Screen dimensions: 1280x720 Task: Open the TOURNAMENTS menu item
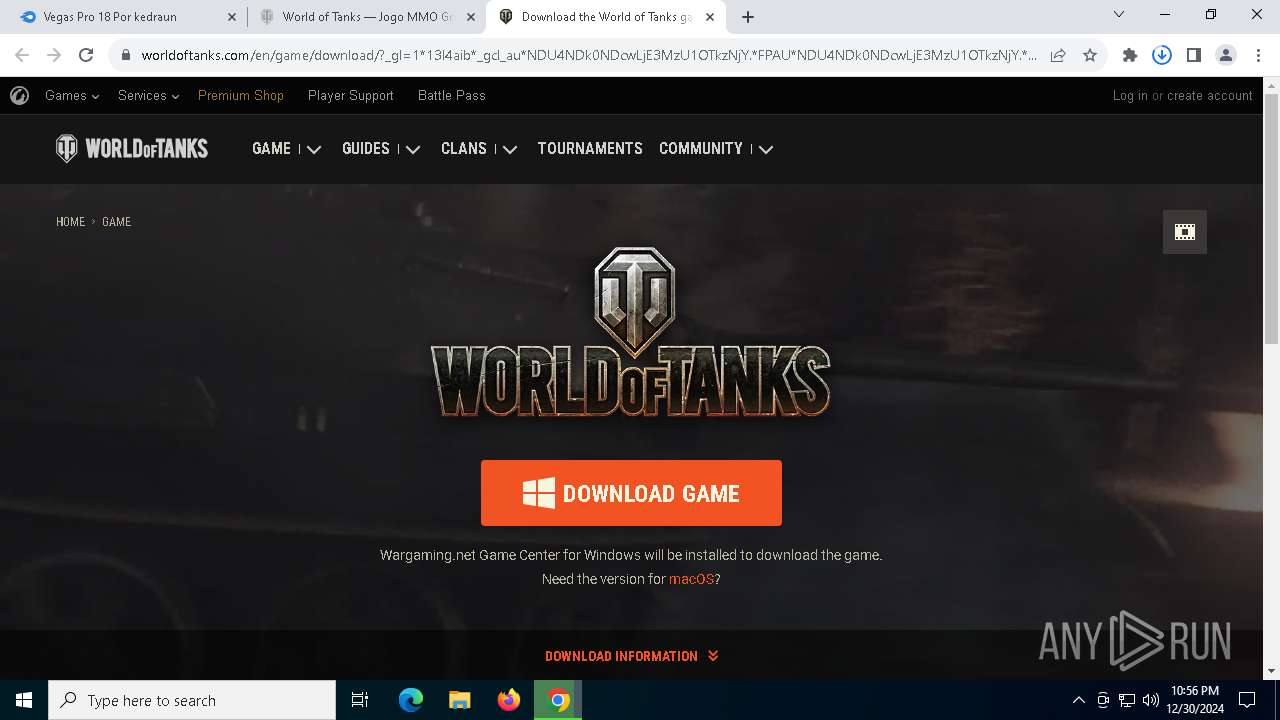(590, 149)
